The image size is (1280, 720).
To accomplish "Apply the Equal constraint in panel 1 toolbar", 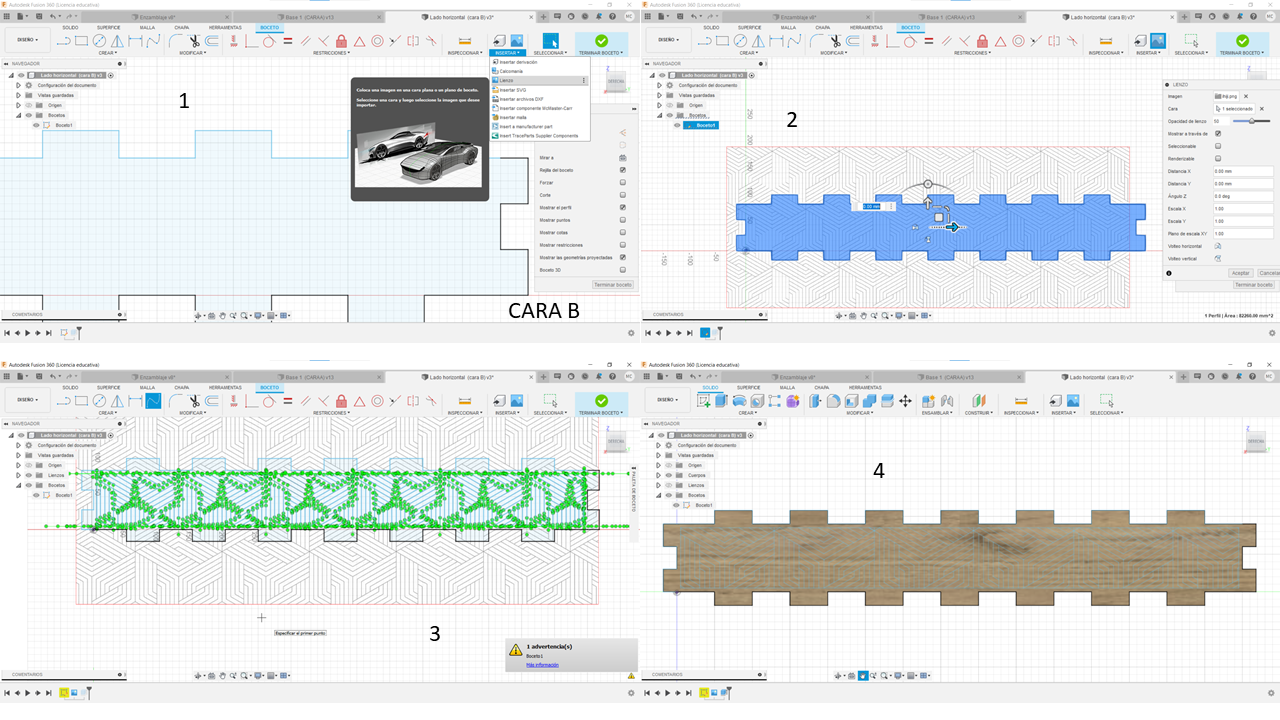I will point(288,40).
